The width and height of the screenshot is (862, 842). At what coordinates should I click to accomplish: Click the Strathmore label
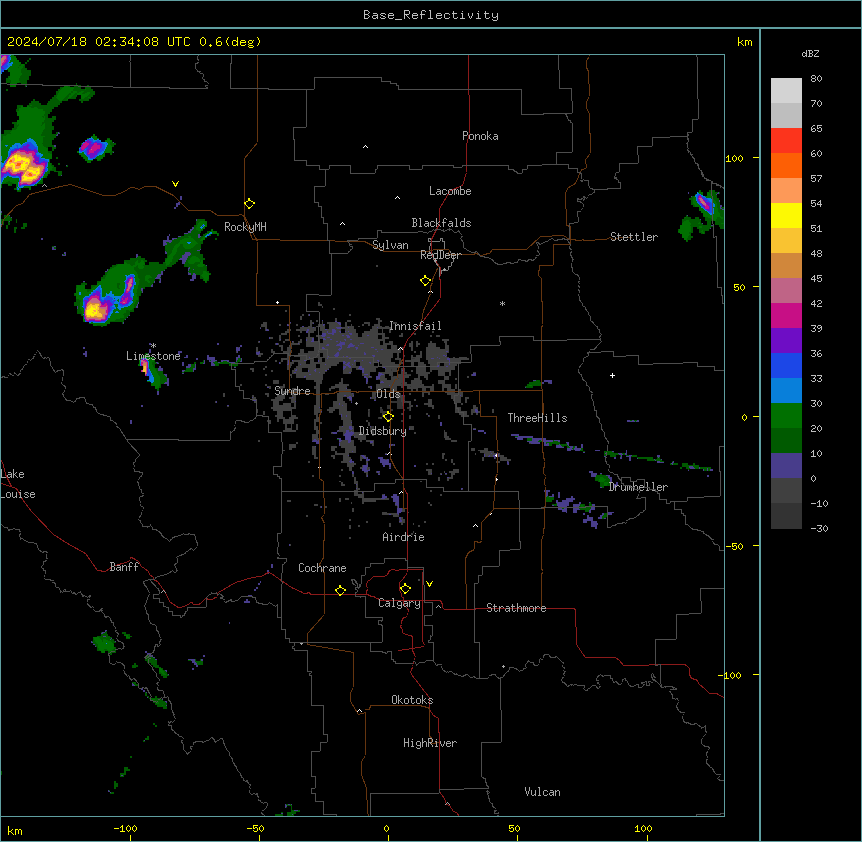click(516, 608)
